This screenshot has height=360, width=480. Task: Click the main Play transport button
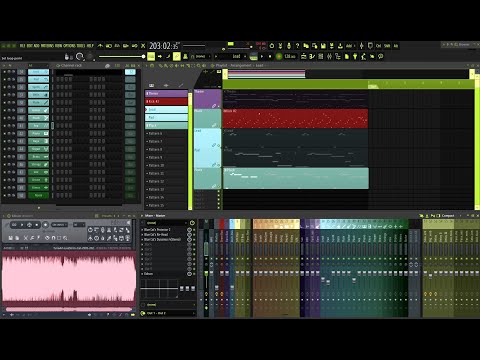261,56
